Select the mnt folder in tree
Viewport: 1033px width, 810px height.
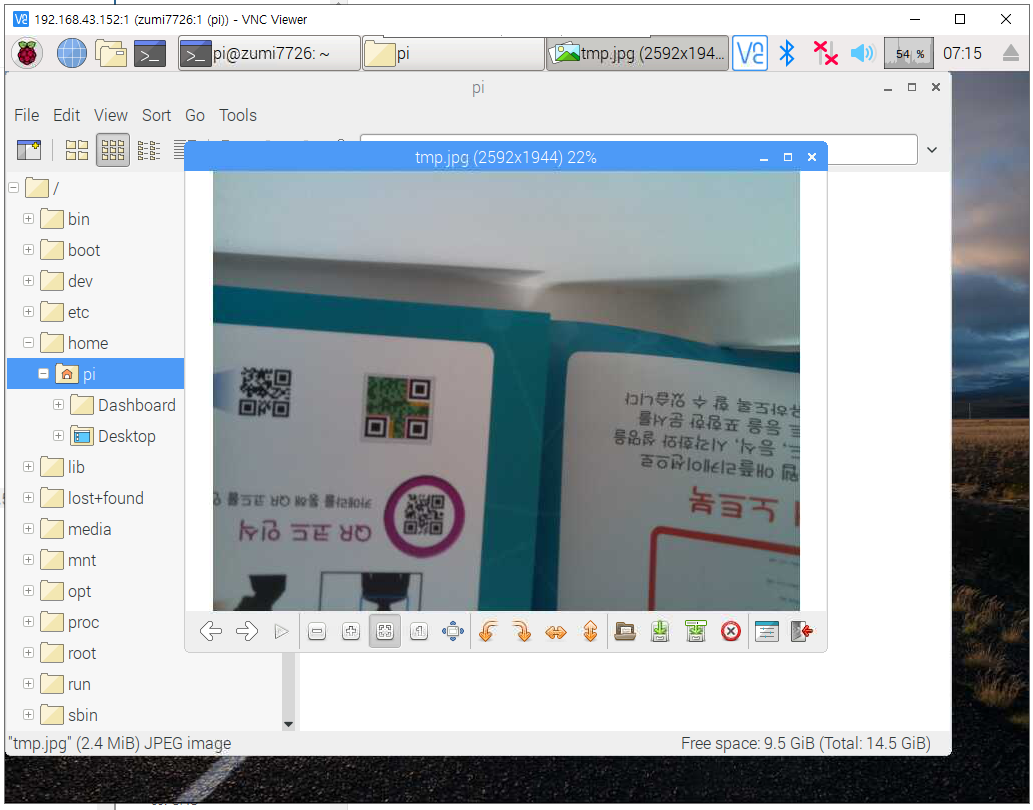click(x=82, y=560)
